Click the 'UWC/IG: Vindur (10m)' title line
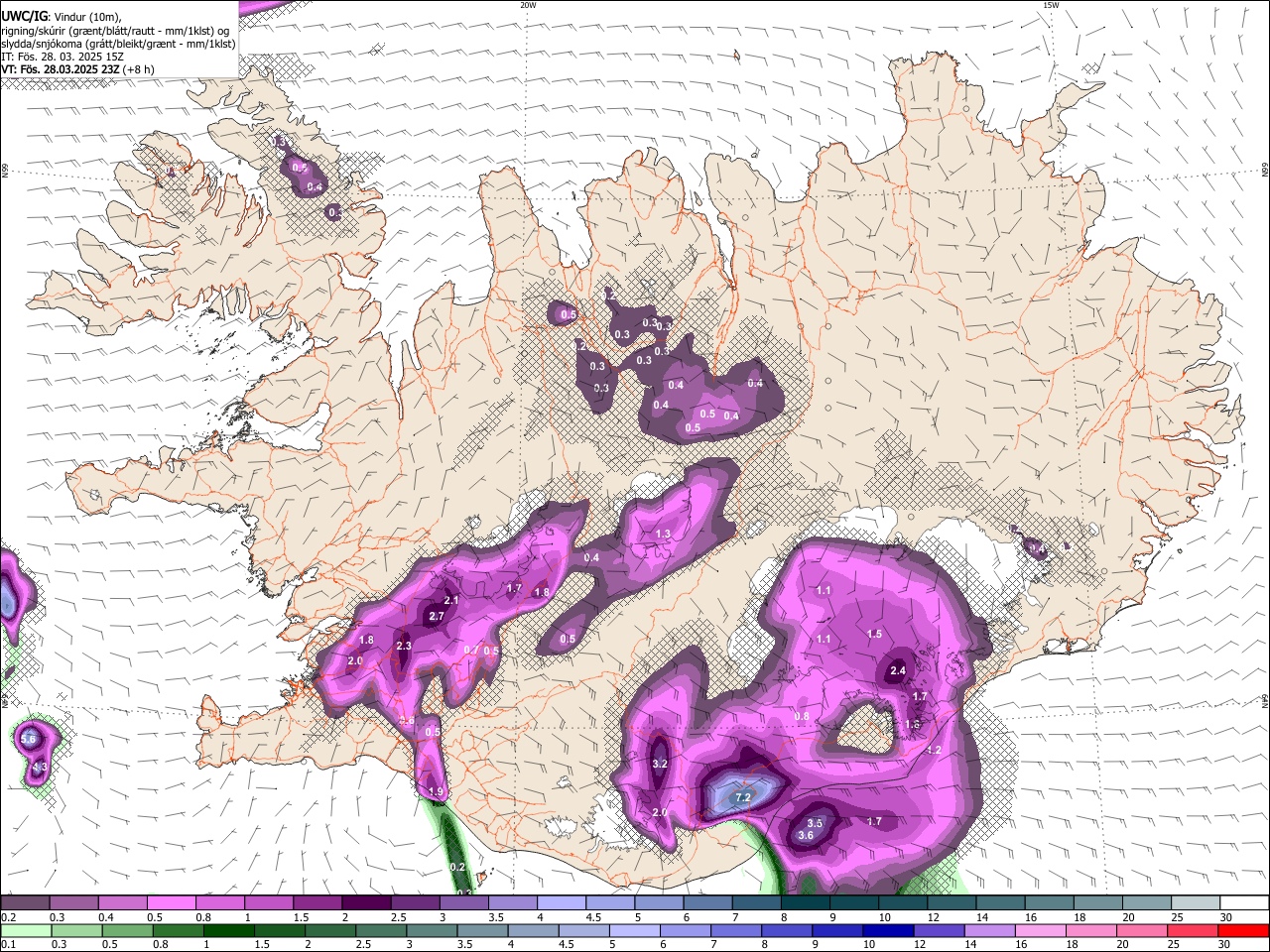The height and width of the screenshot is (952, 1270). (62, 16)
